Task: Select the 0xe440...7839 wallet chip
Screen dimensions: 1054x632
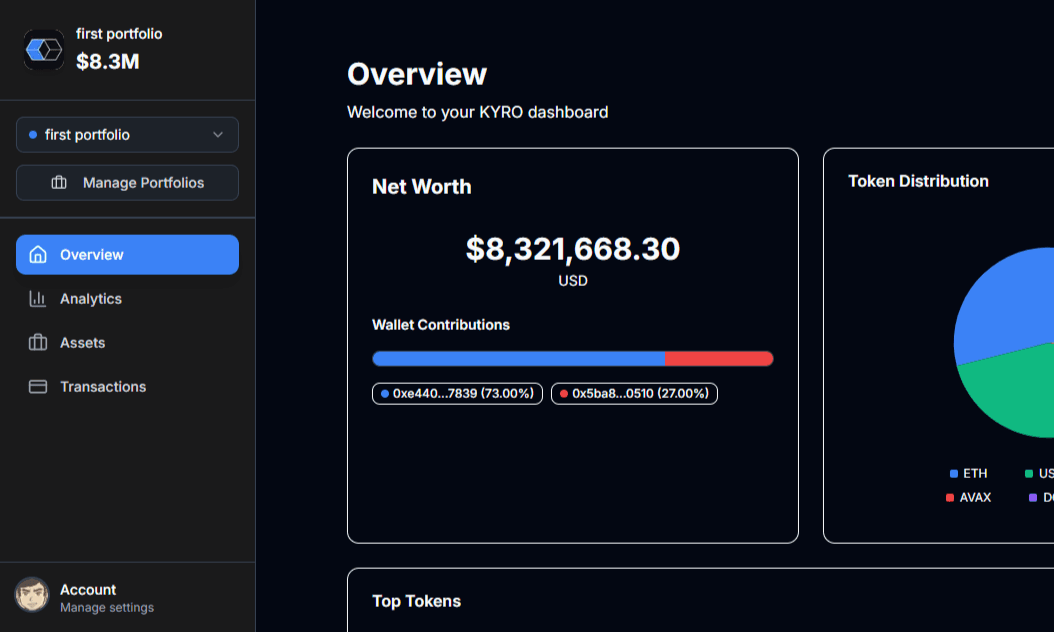Action: click(457, 394)
